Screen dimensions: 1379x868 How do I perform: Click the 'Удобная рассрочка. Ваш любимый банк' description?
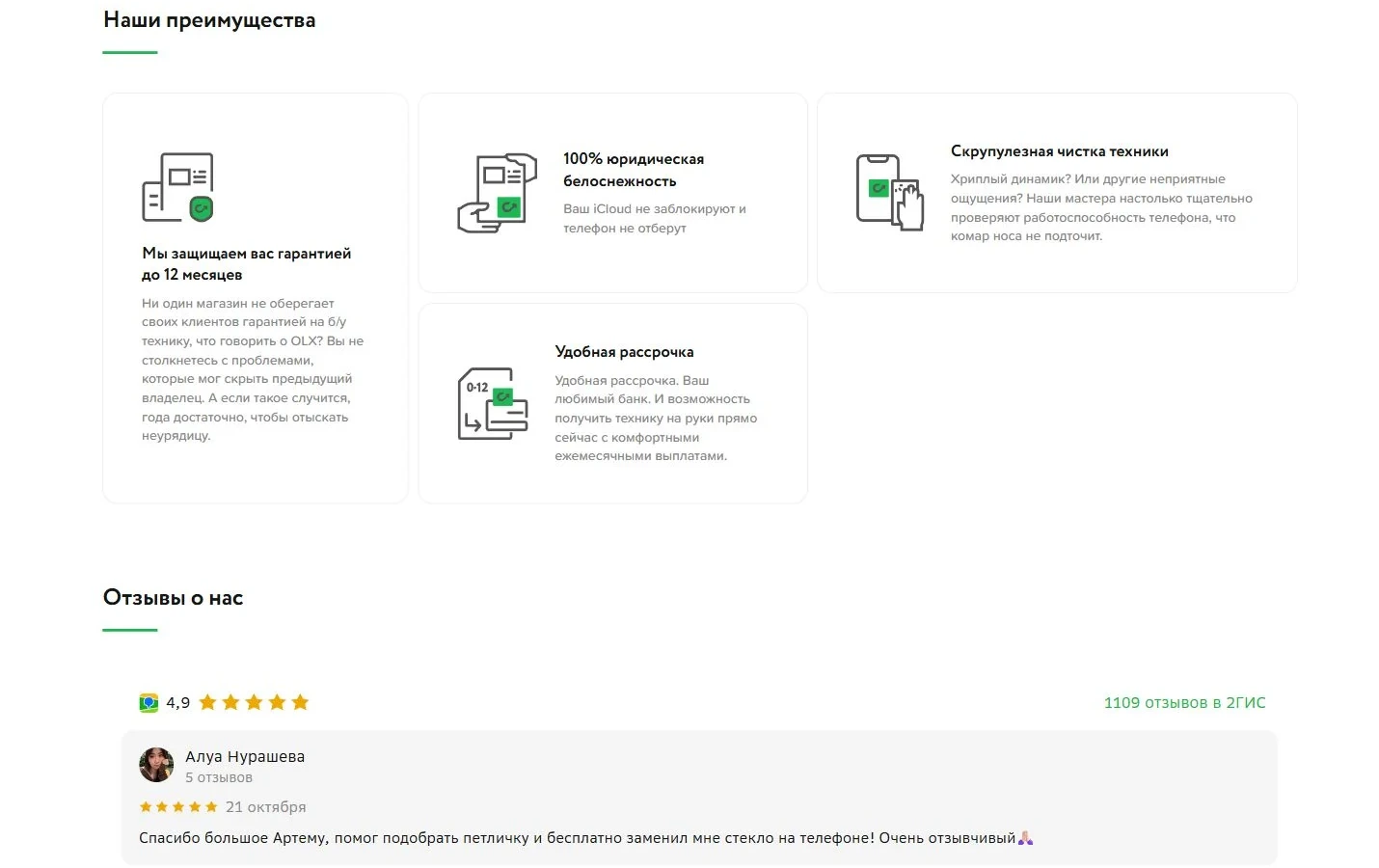tap(656, 419)
